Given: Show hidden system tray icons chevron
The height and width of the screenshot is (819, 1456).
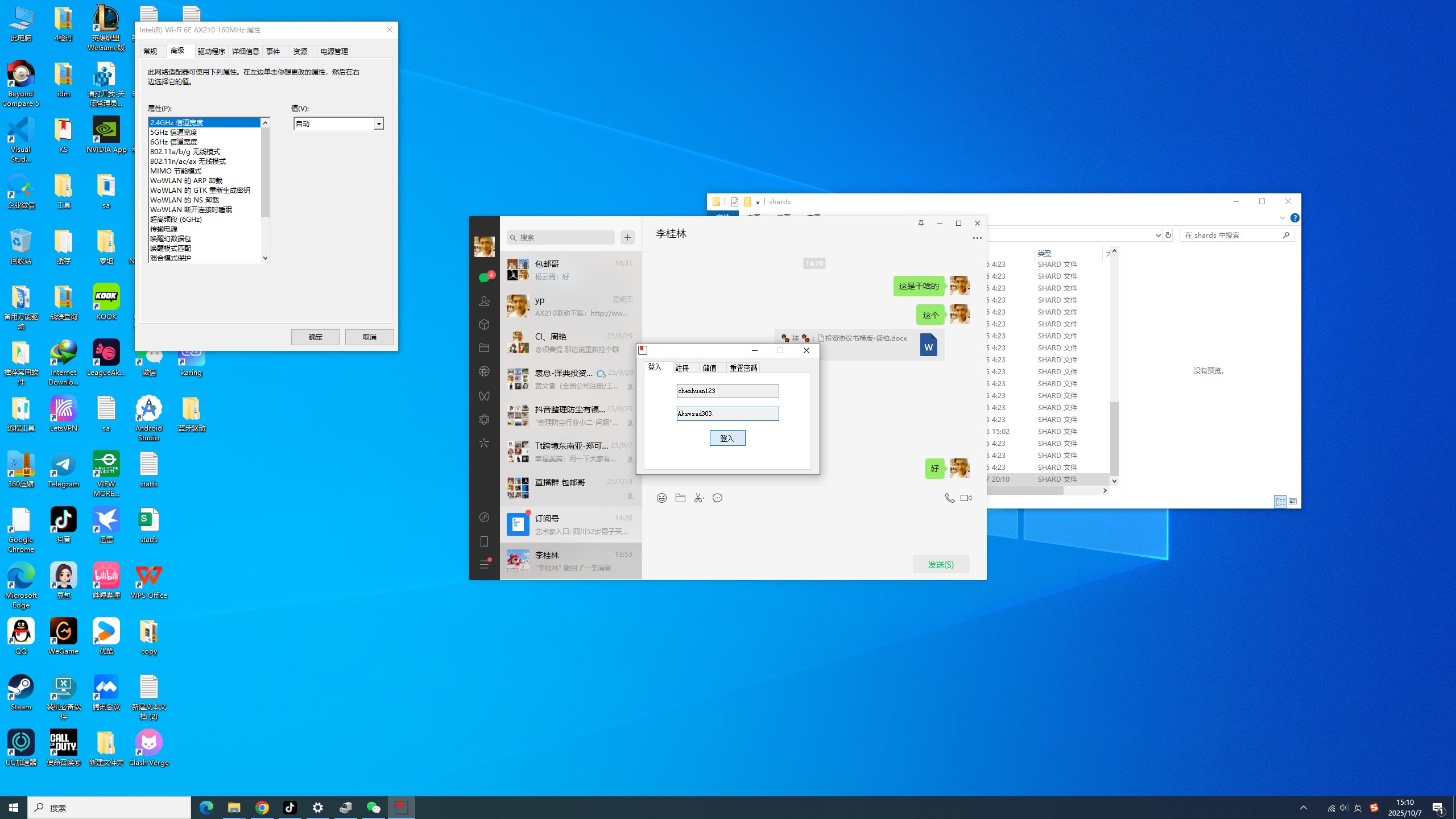Looking at the screenshot, I should coord(1304,808).
